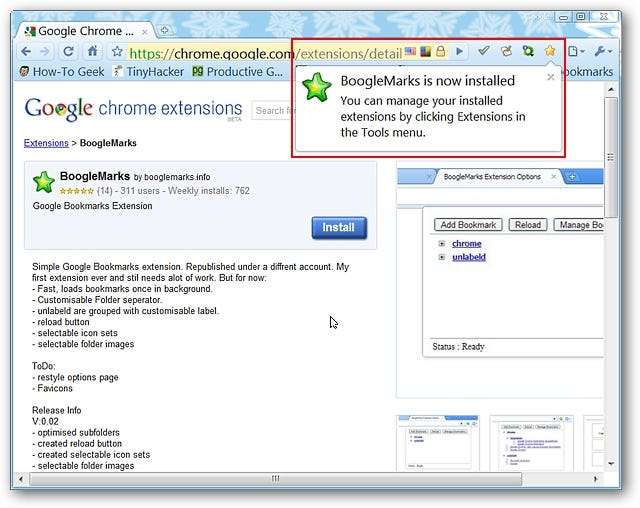Click Add Bookmark in the preview screenshot
Image resolution: width=640 pixels, height=508 pixels.
point(468,225)
